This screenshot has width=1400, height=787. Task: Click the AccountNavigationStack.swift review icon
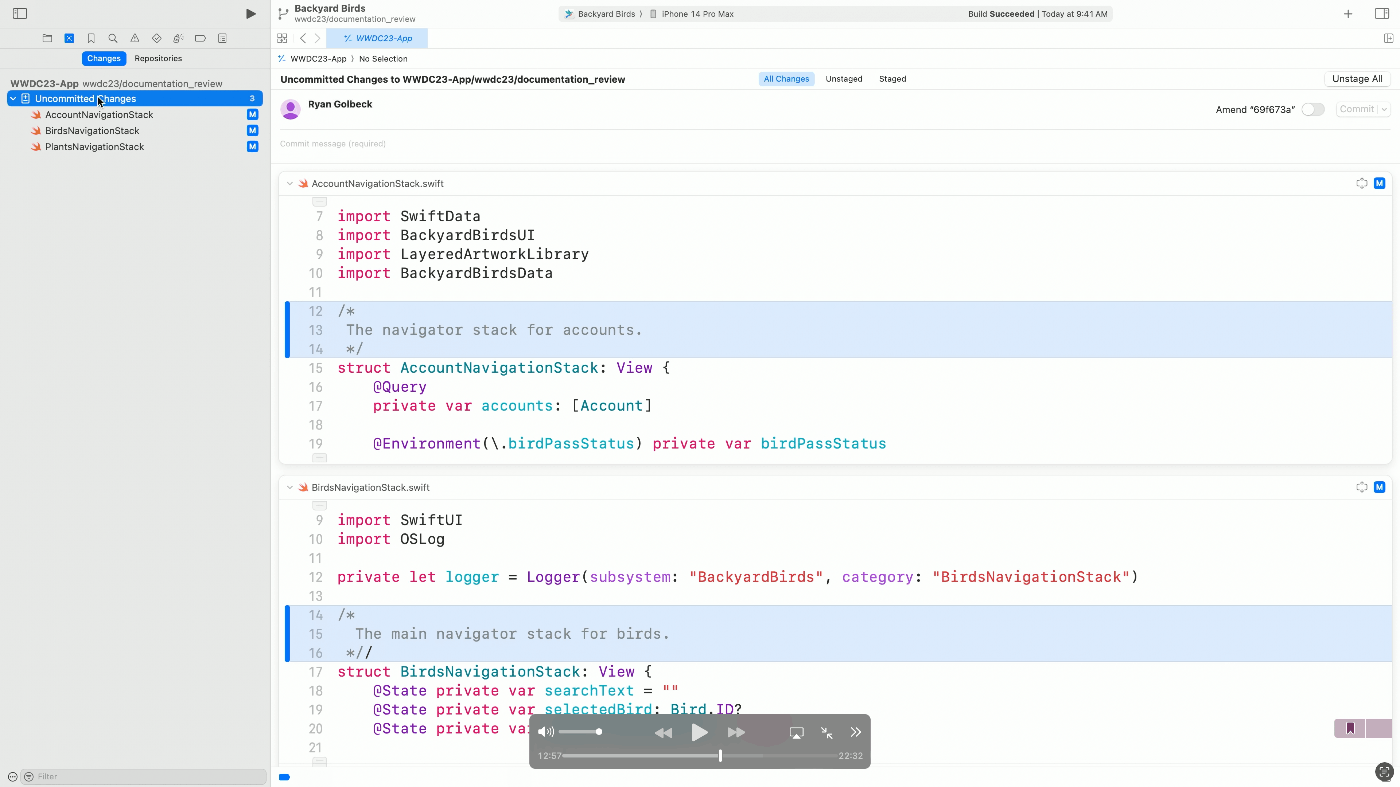tap(1362, 183)
